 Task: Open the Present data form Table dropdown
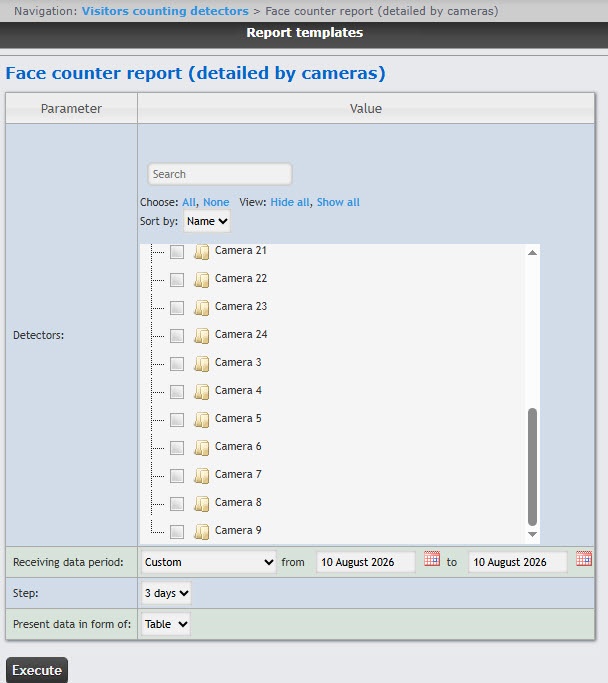(x=166, y=624)
